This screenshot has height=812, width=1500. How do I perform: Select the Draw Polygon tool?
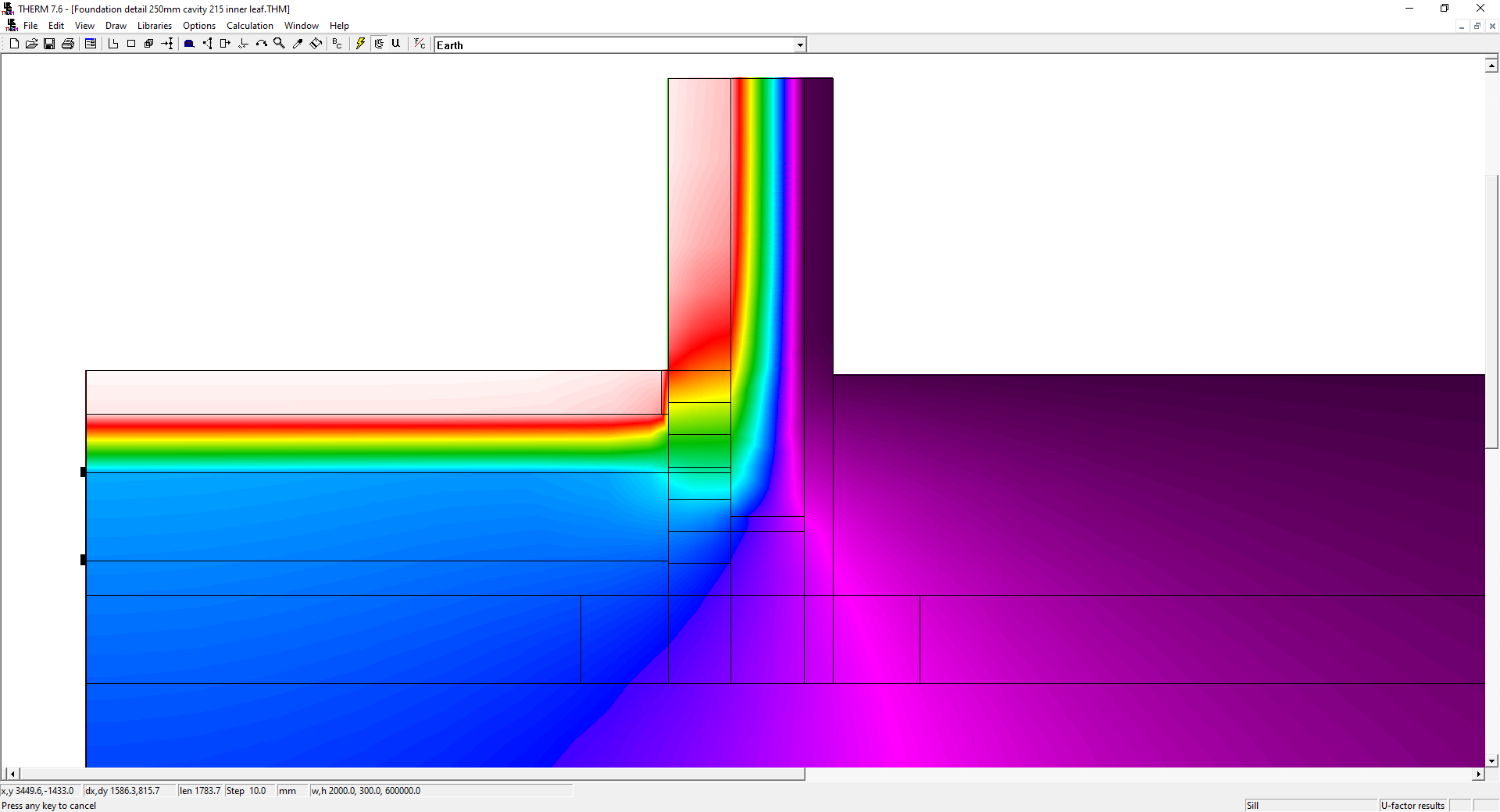click(x=113, y=44)
